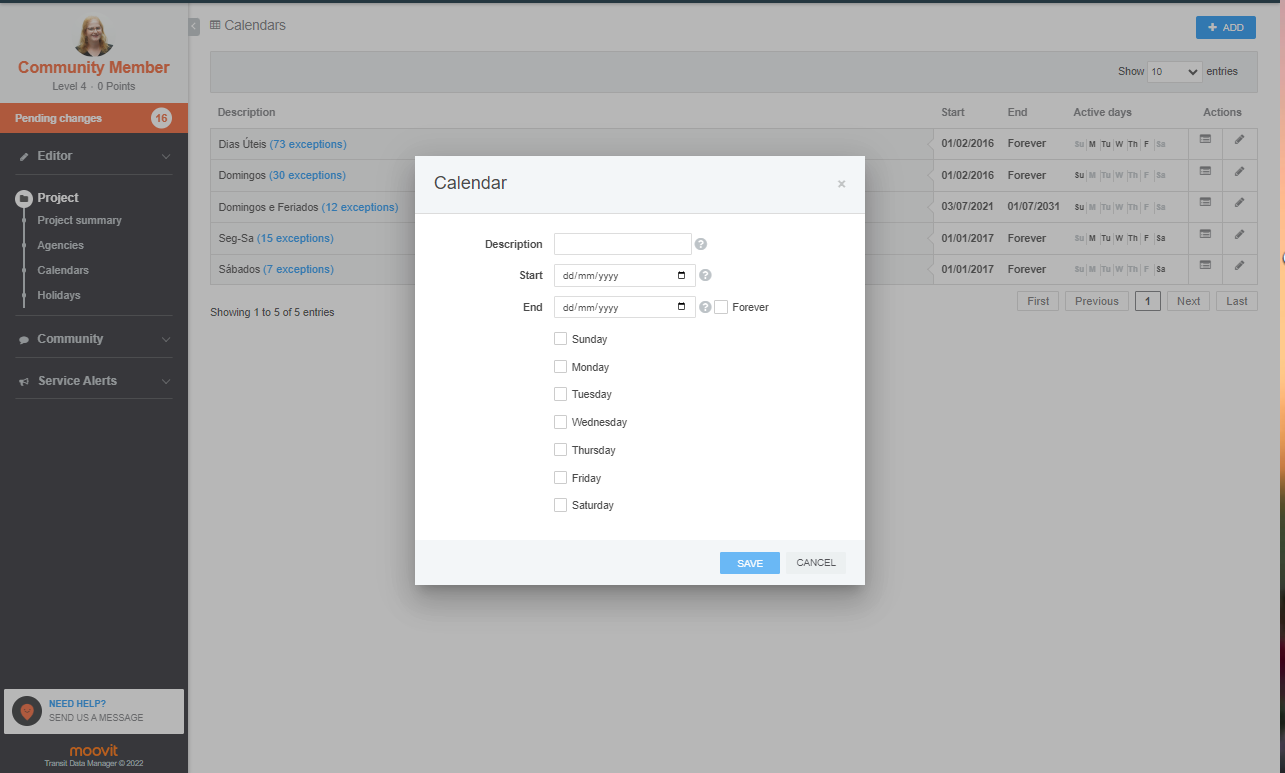1285x773 pixels.
Task: Open calendar picker icon in End field
Action: (682, 307)
